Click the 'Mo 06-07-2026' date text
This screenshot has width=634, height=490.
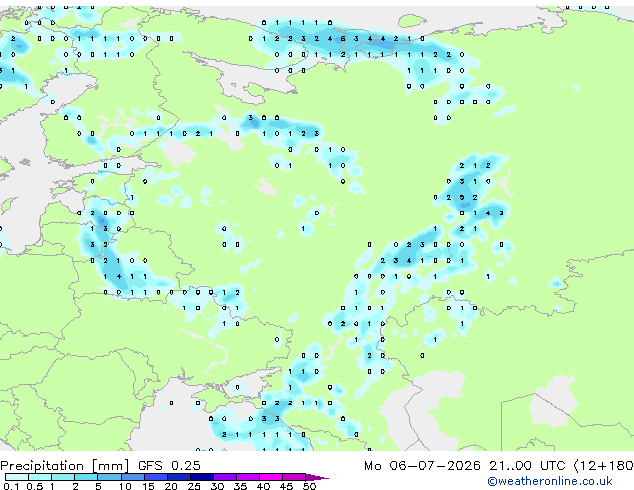[422, 466]
